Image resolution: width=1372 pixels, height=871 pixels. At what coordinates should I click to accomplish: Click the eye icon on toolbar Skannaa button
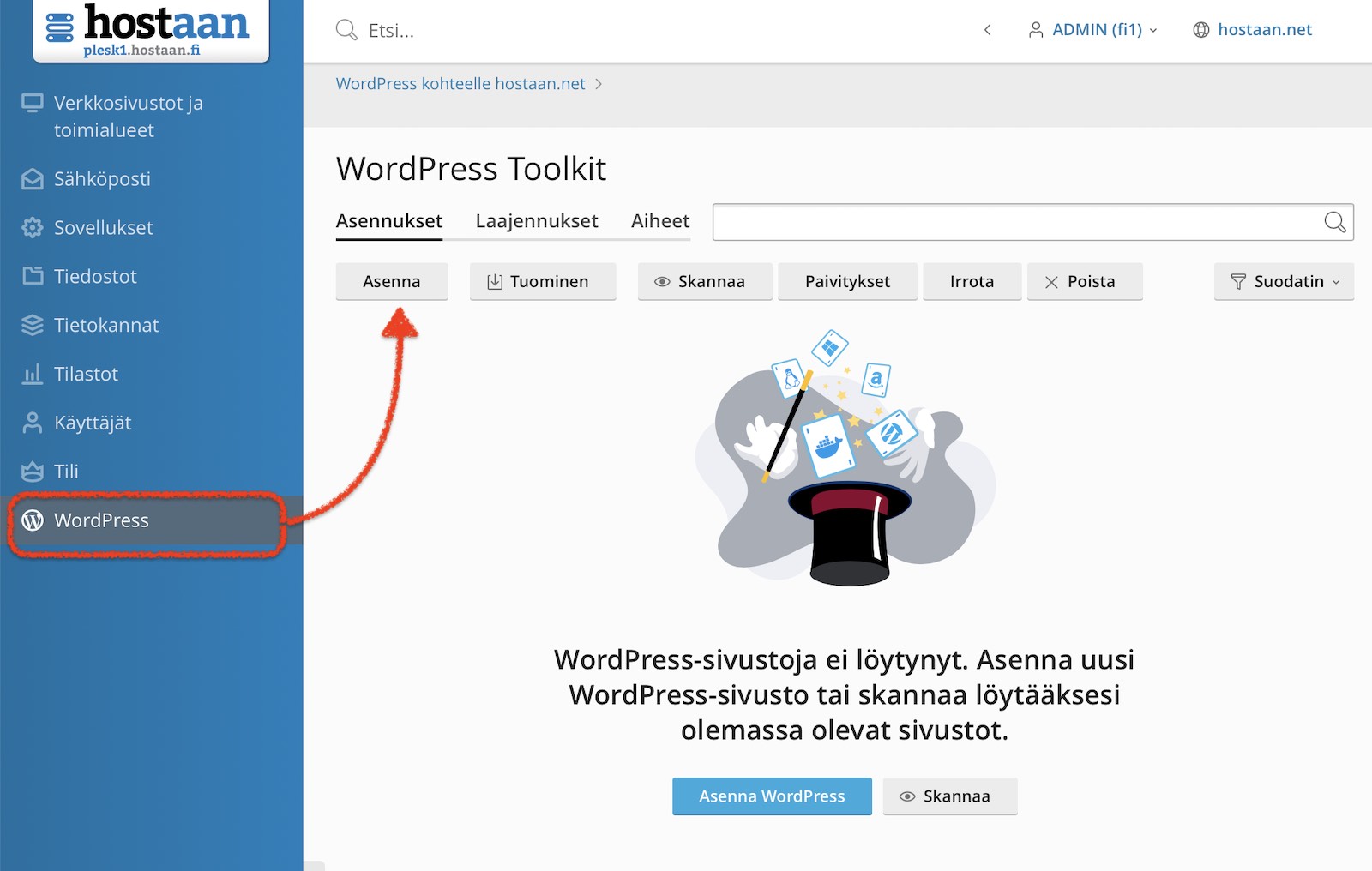click(662, 282)
